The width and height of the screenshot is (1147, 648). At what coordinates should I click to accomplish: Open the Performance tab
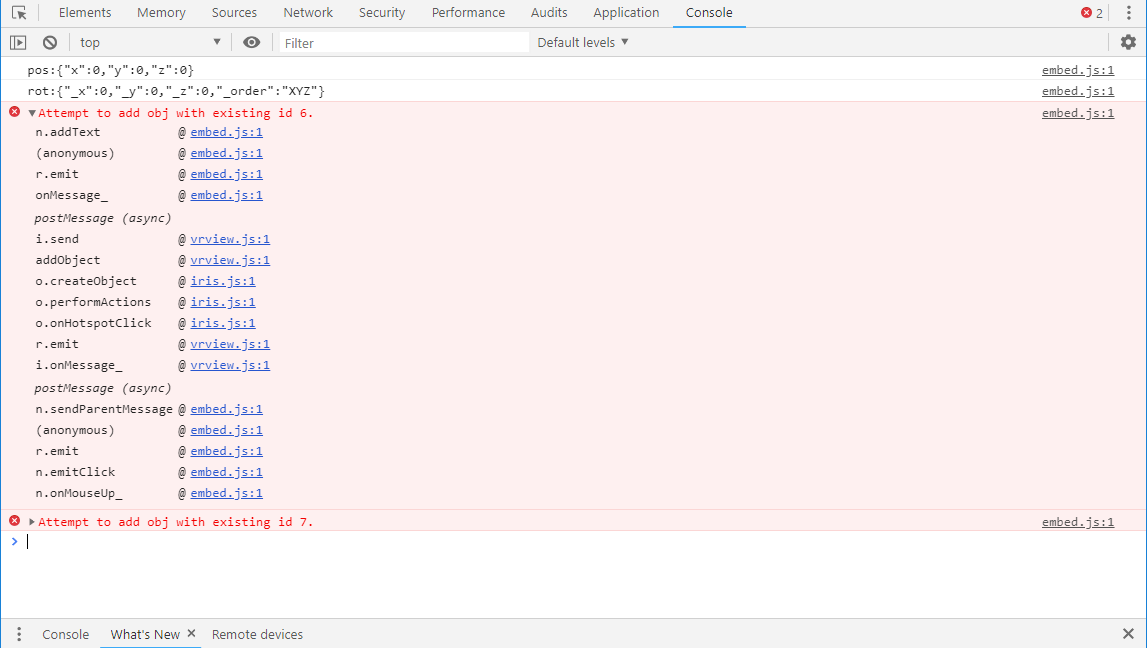[x=468, y=13]
